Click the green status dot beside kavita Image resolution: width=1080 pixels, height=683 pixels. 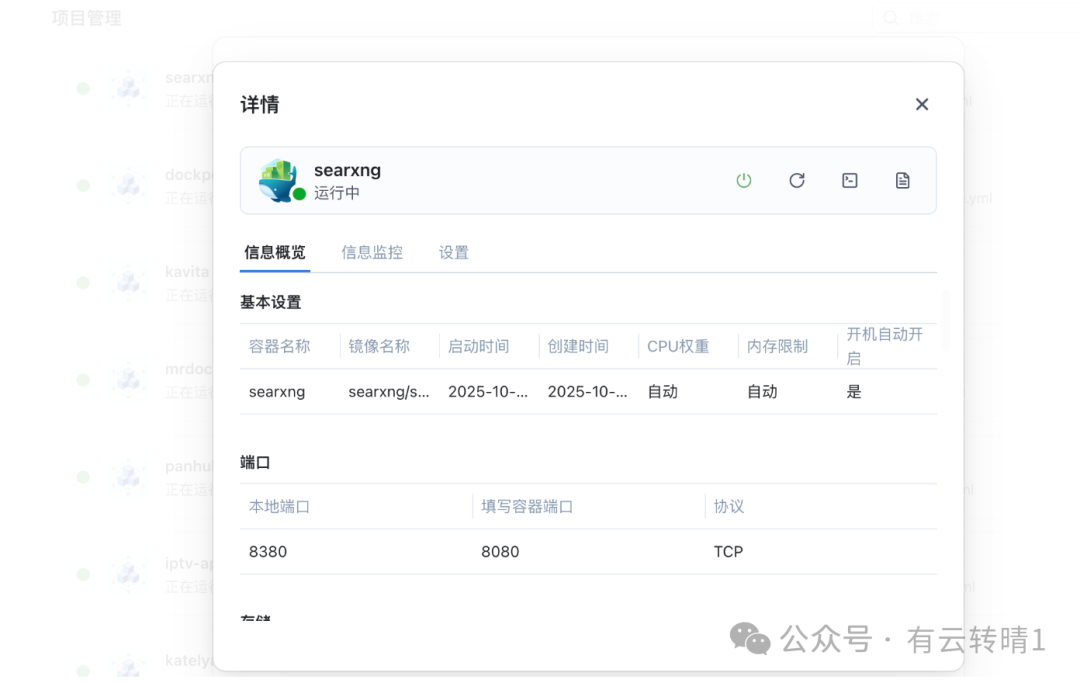tap(83, 281)
